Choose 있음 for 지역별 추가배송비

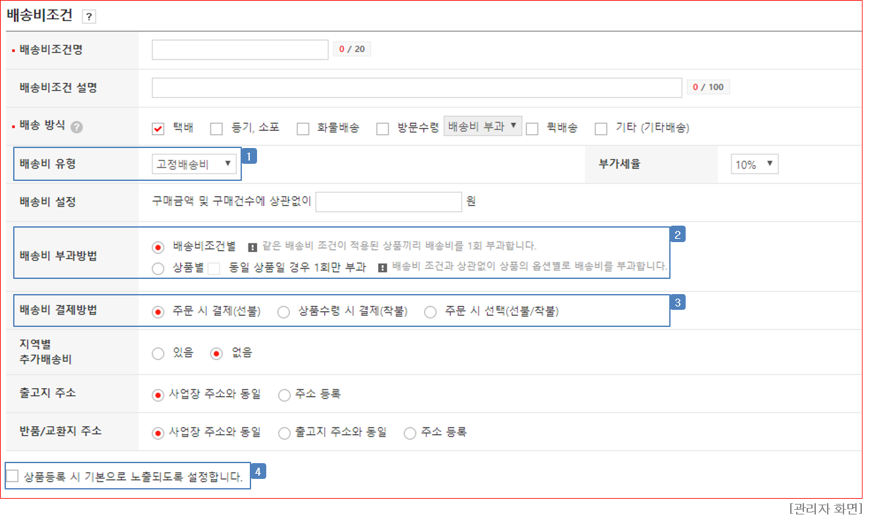pos(158,353)
